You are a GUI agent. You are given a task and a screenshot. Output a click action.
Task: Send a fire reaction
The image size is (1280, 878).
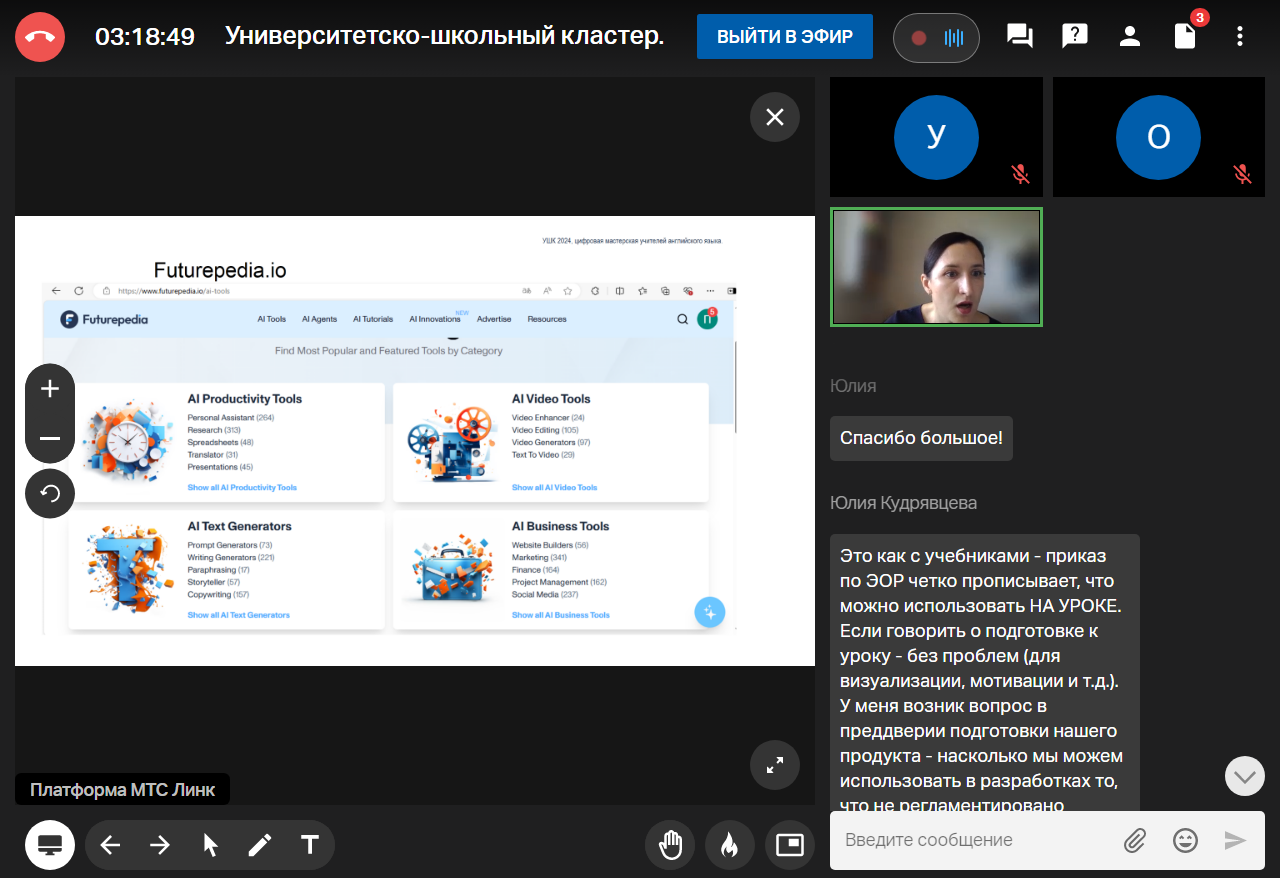(x=730, y=845)
